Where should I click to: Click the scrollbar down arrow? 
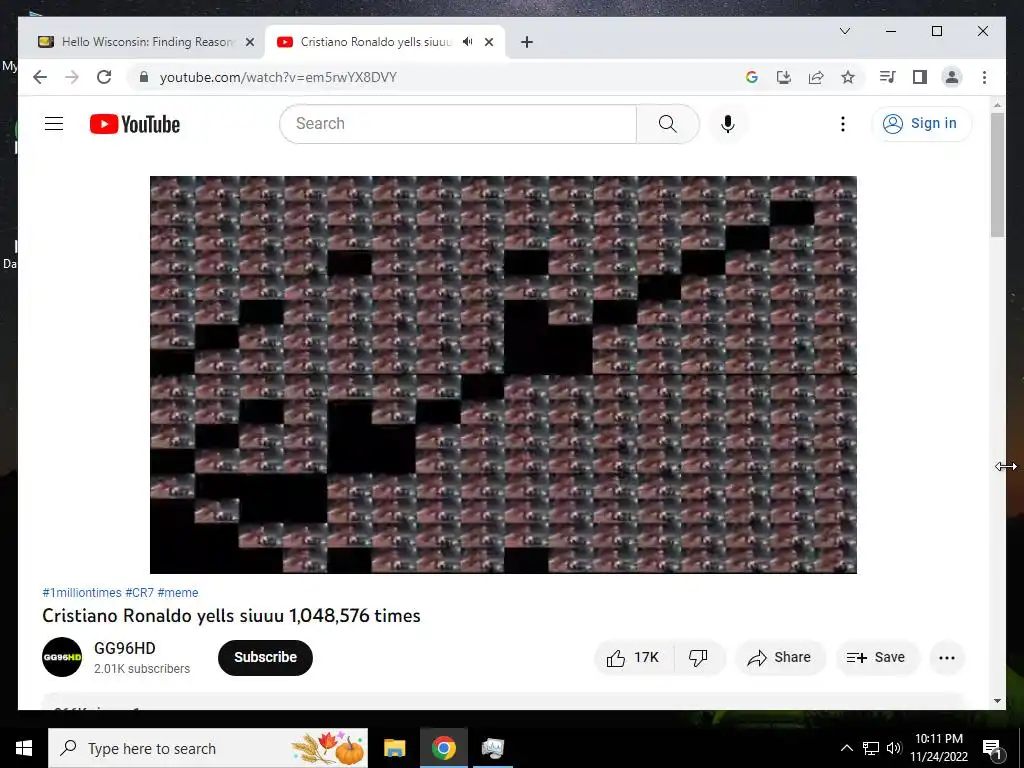tap(997, 701)
